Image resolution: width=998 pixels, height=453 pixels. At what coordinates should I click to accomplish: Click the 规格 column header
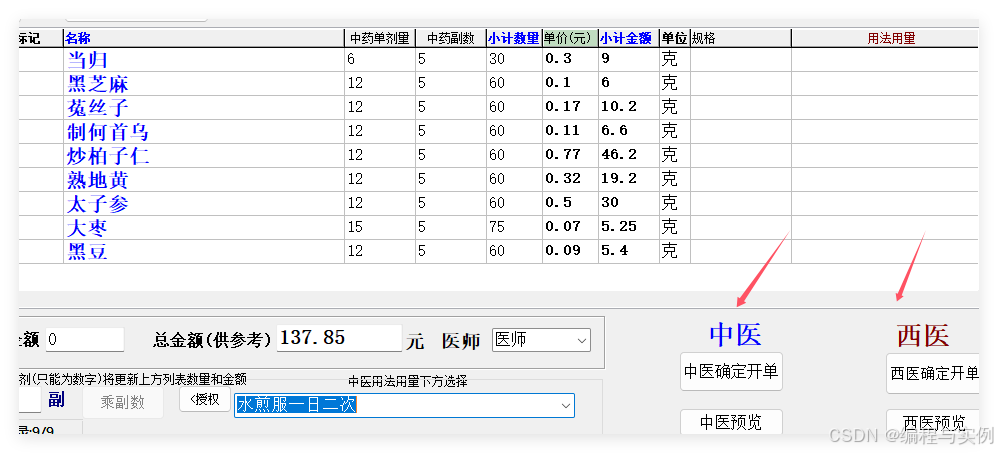pos(741,38)
